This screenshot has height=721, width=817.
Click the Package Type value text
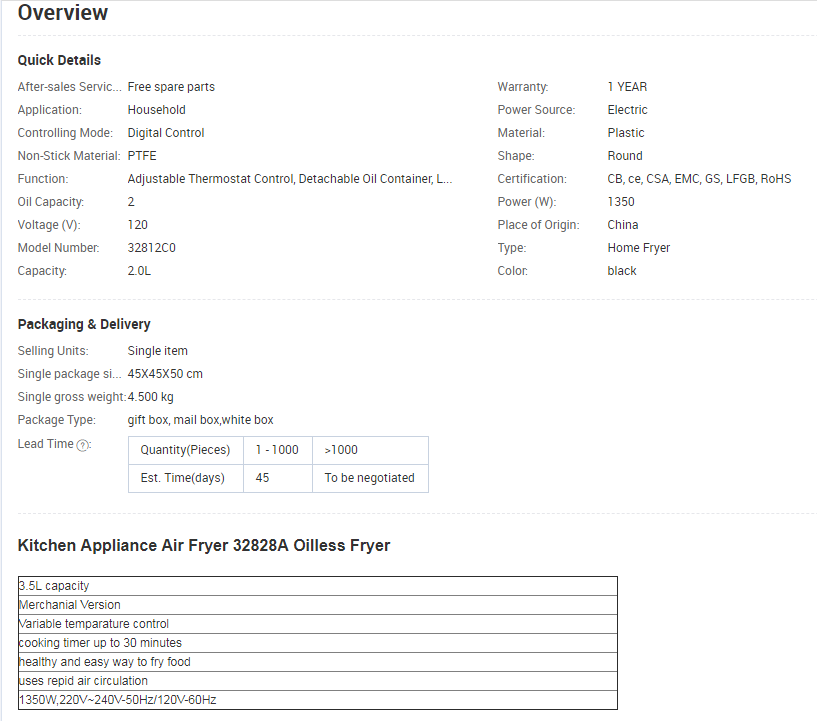click(x=200, y=420)
